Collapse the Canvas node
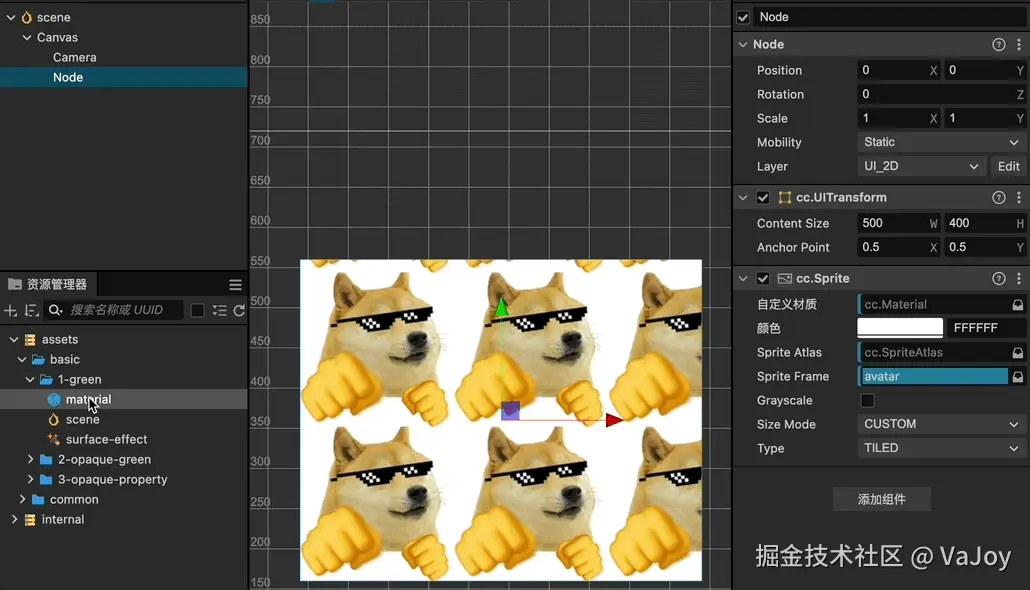 (x=27, y=37)
